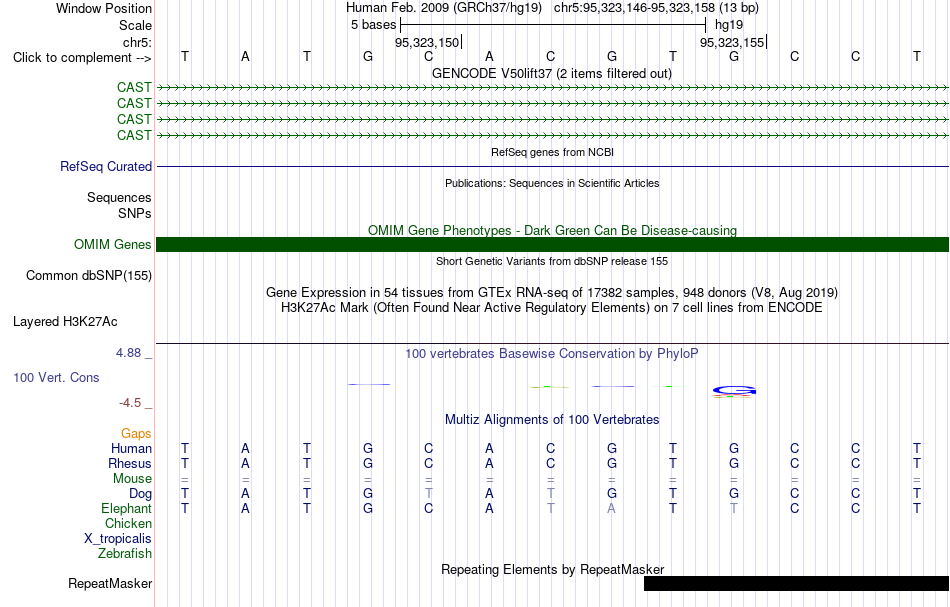Open '100 vertebrates Basewise Conservation by PhyloP' title
Viewport: 950px width, 607px height.
click(552, 353)
